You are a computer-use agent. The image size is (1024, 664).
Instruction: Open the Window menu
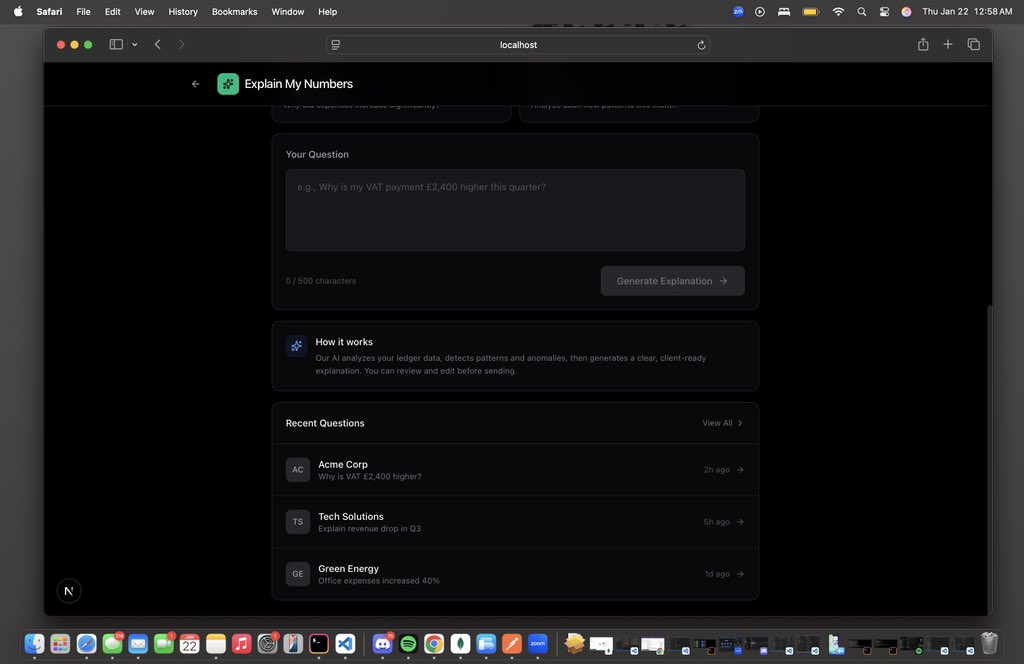[x=288, y=12]
